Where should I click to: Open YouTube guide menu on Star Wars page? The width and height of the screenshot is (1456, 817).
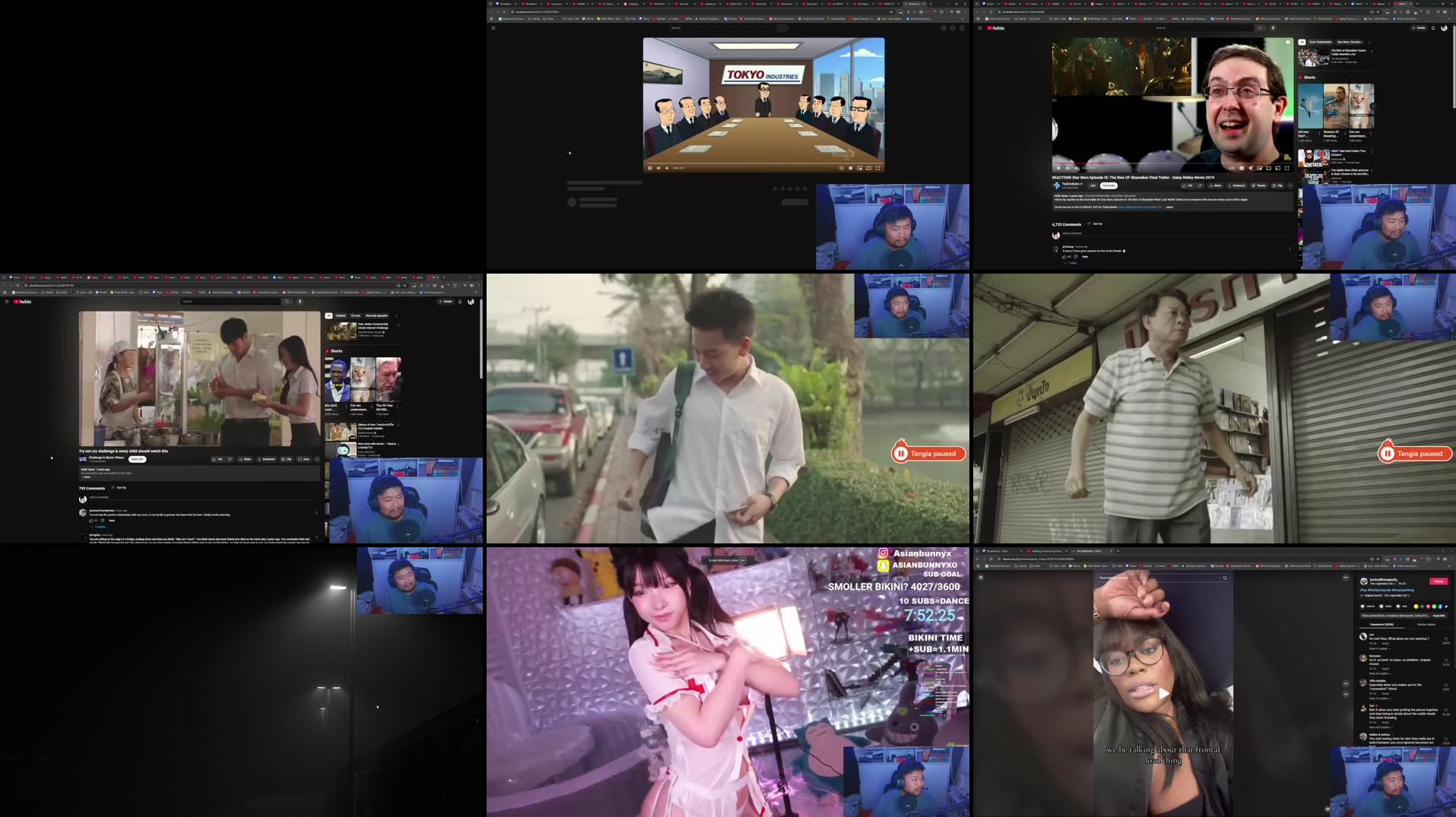tap(979, 27)
